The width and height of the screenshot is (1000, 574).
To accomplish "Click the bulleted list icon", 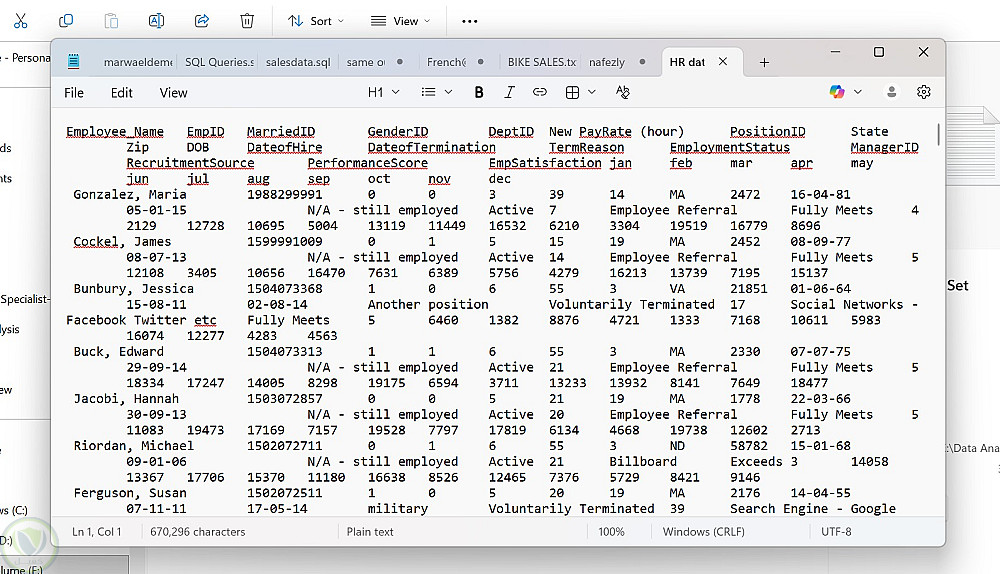I will click(429, 92).
